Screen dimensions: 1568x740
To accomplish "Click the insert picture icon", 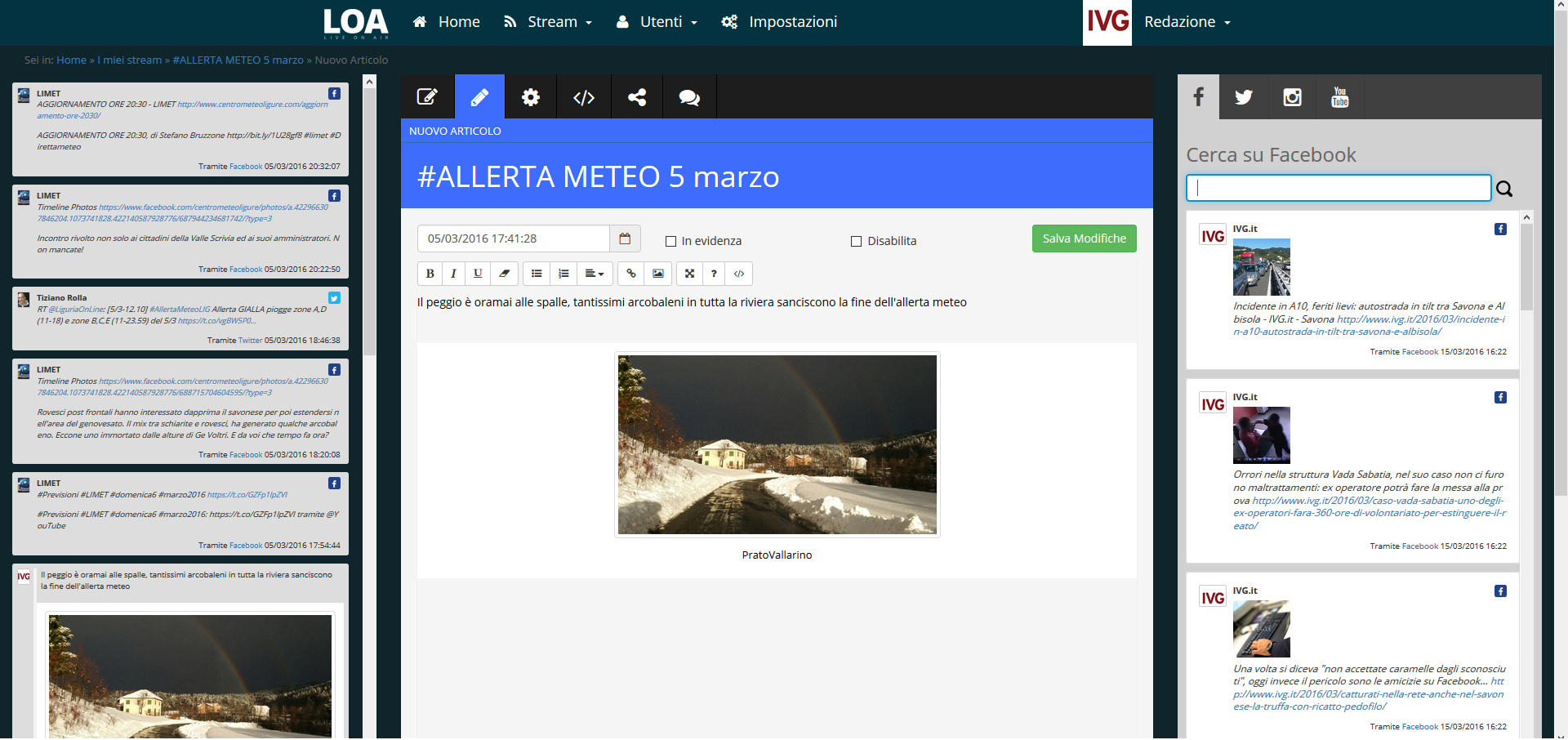I will pos(657,274).
